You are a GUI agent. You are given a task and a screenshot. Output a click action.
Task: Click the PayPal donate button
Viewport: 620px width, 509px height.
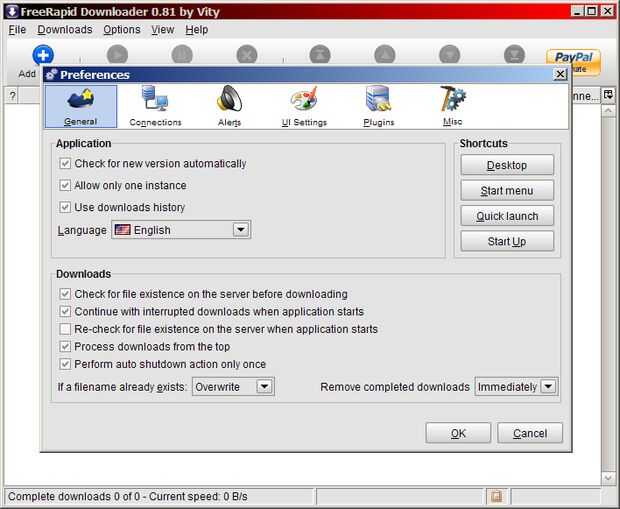(573, 62)
